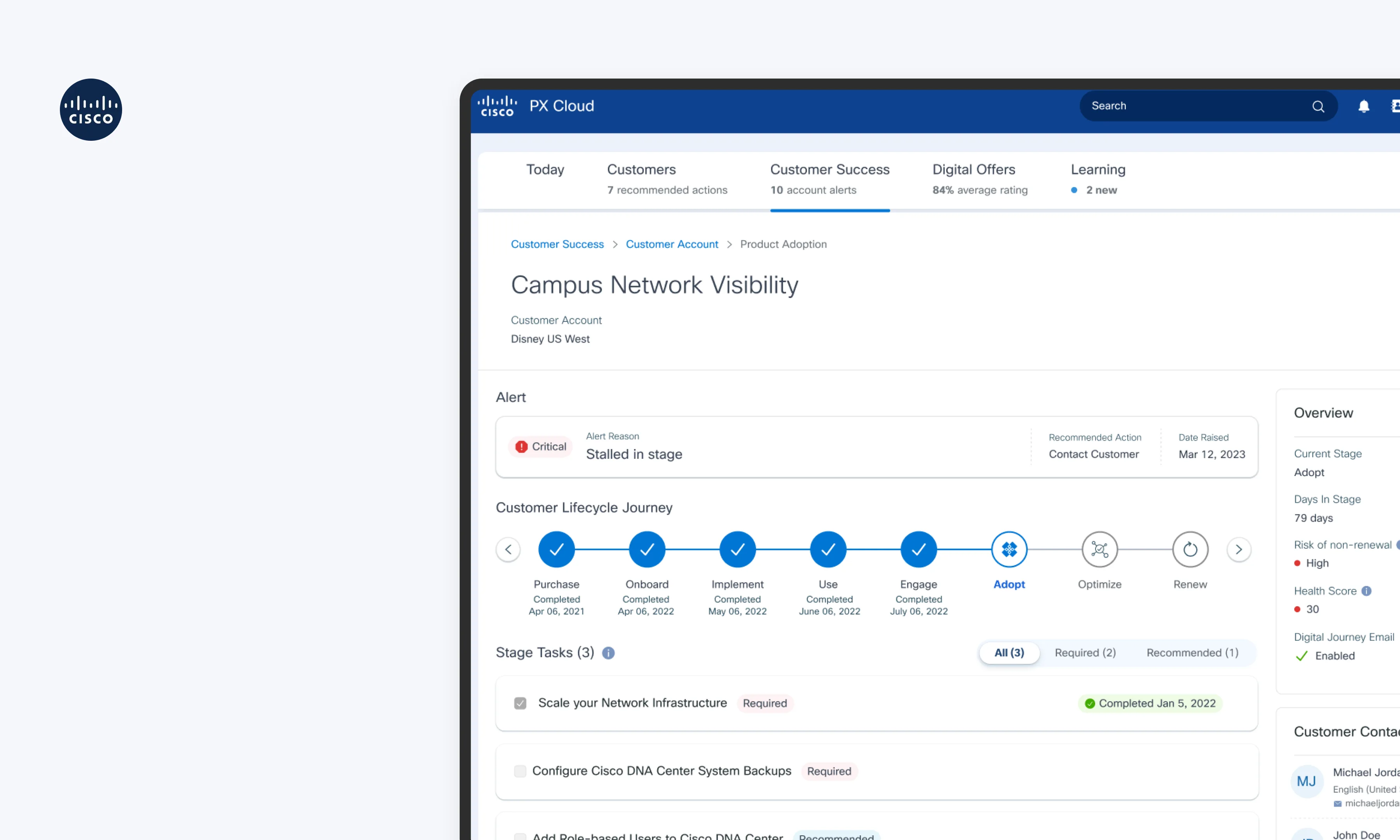Click the Cisco logo in PX Cloud header
The width and height of the screenshot is (1400, 840).
click(497, 106)
